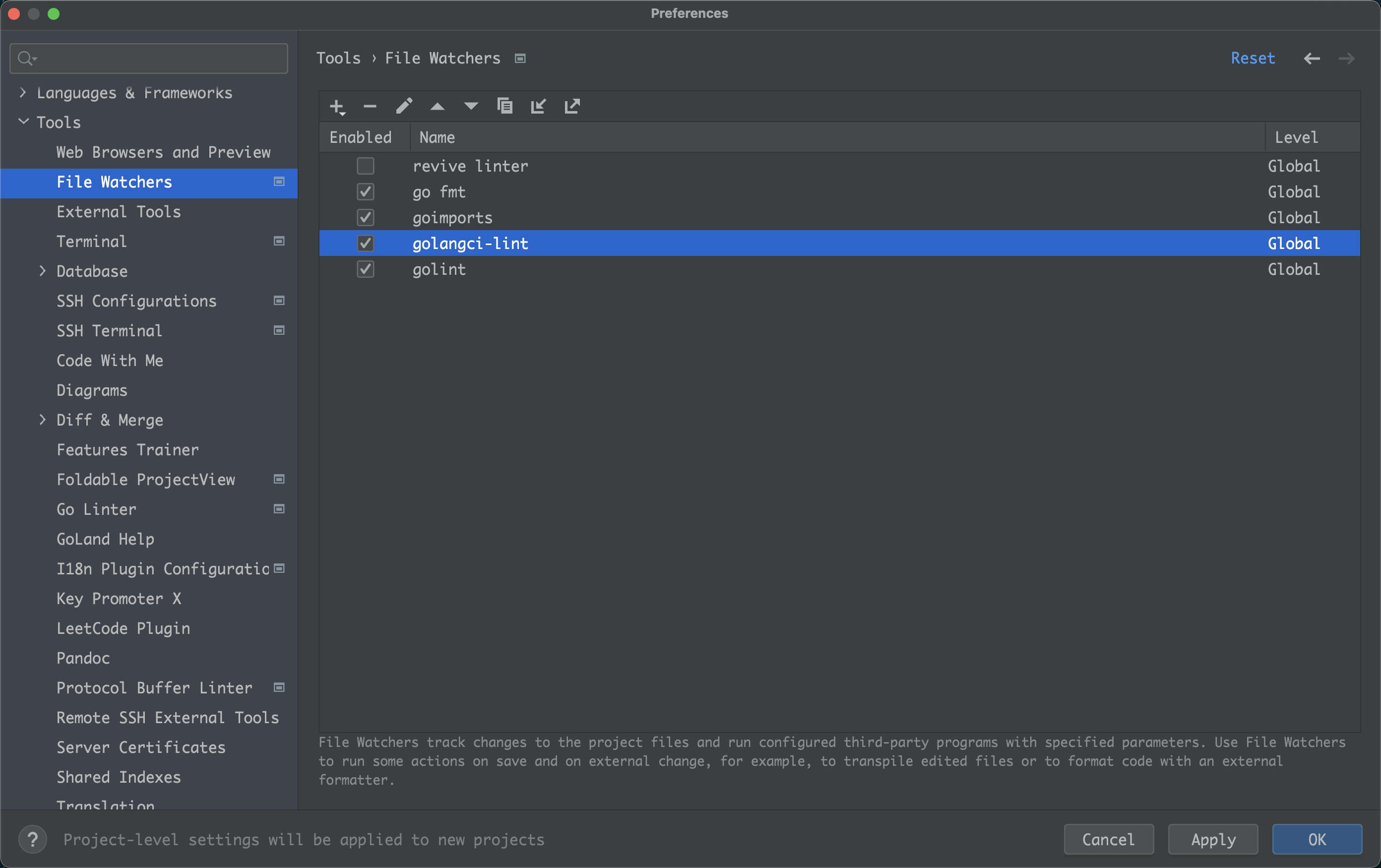Move the selected watcher down
The height and width of the screenshot is (868, 1381).
coord(470,107)
